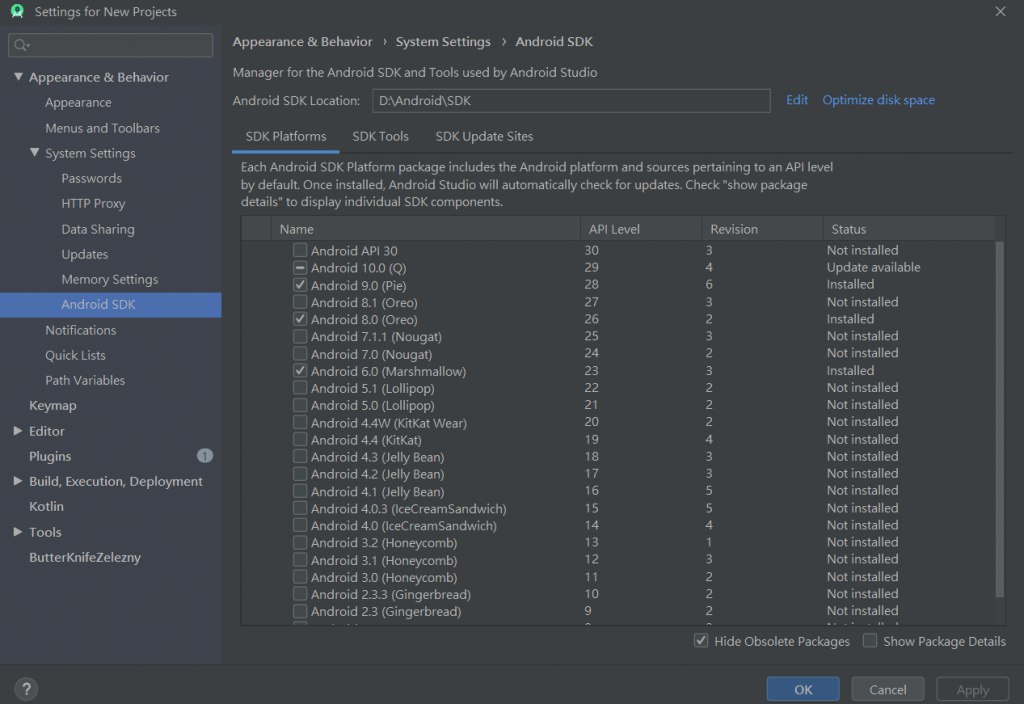
Task: Select the Android 5.0 (Lollipop) row name
Action: pyautogui.click(x=372, y=405)
